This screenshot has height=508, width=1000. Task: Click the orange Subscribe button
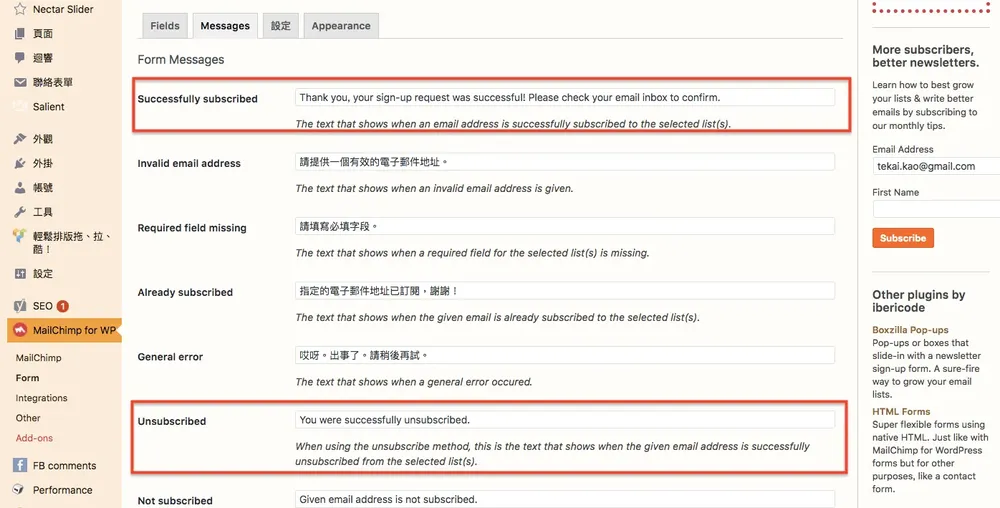903,238
